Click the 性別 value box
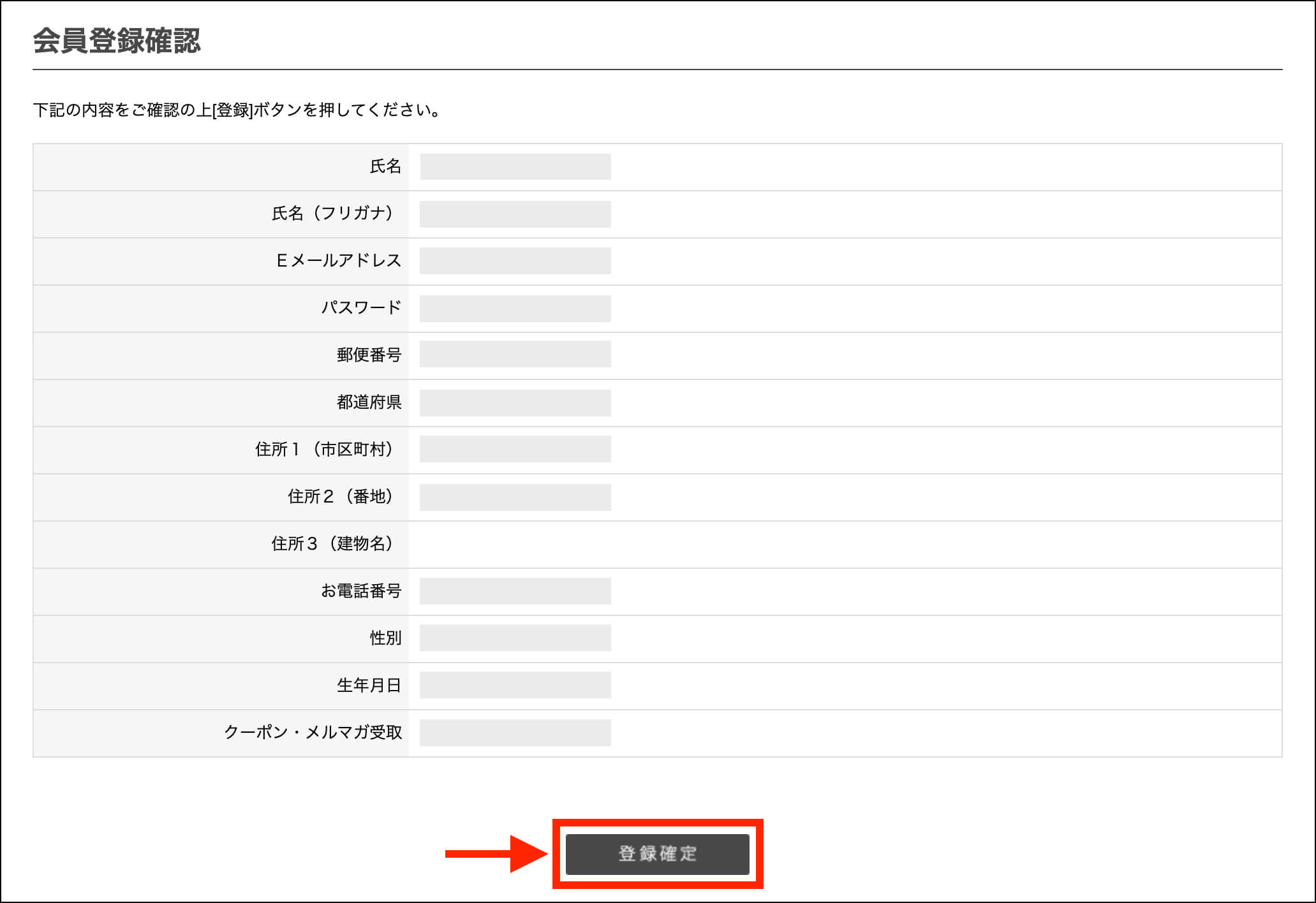1316x903 pixels. point(515,638)
